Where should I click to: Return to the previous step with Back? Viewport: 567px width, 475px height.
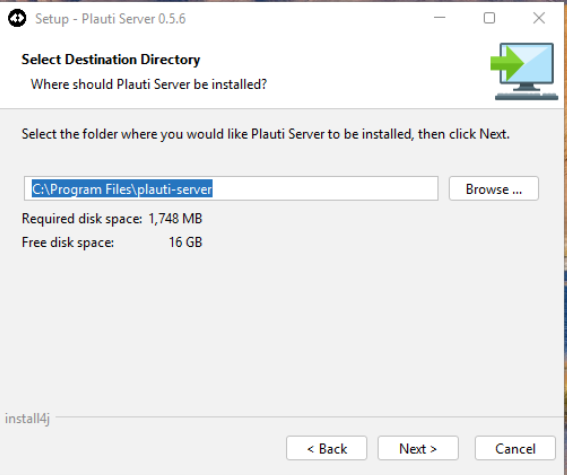(x=327, y=448)
